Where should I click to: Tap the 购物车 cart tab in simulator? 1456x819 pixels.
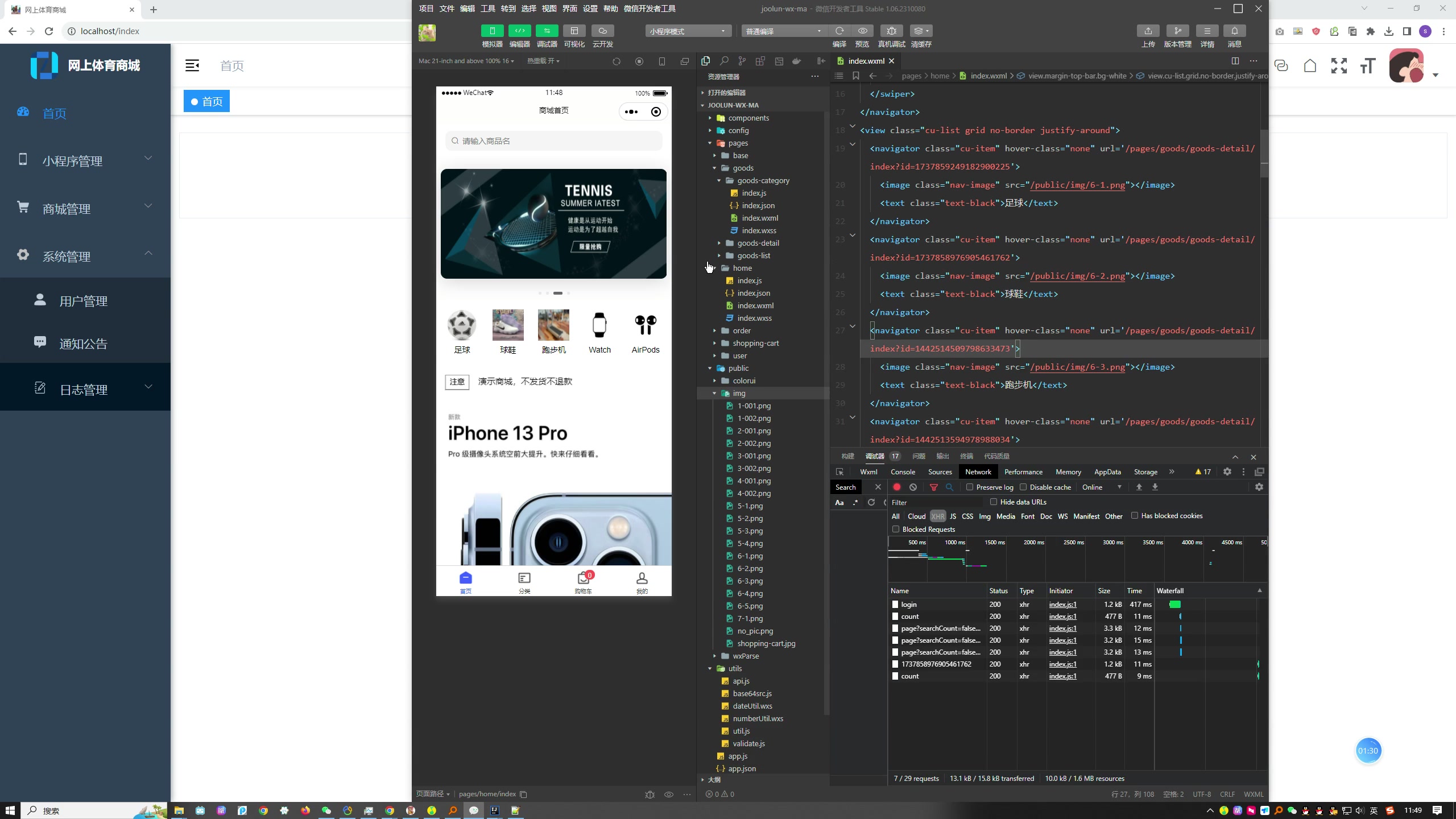pos(583,582)
